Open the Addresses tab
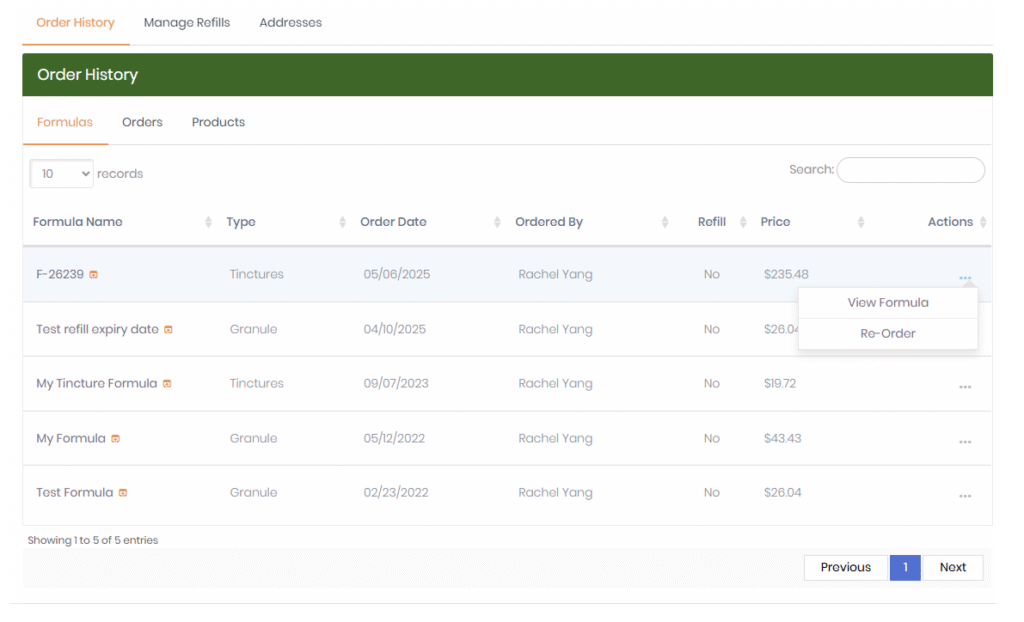 coord(290,23)
